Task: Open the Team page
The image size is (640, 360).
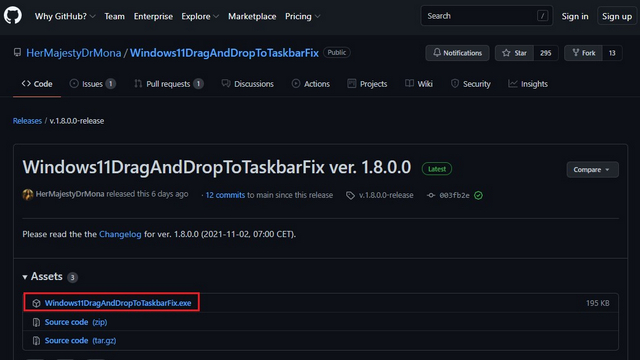Action: tap(114, 16)
